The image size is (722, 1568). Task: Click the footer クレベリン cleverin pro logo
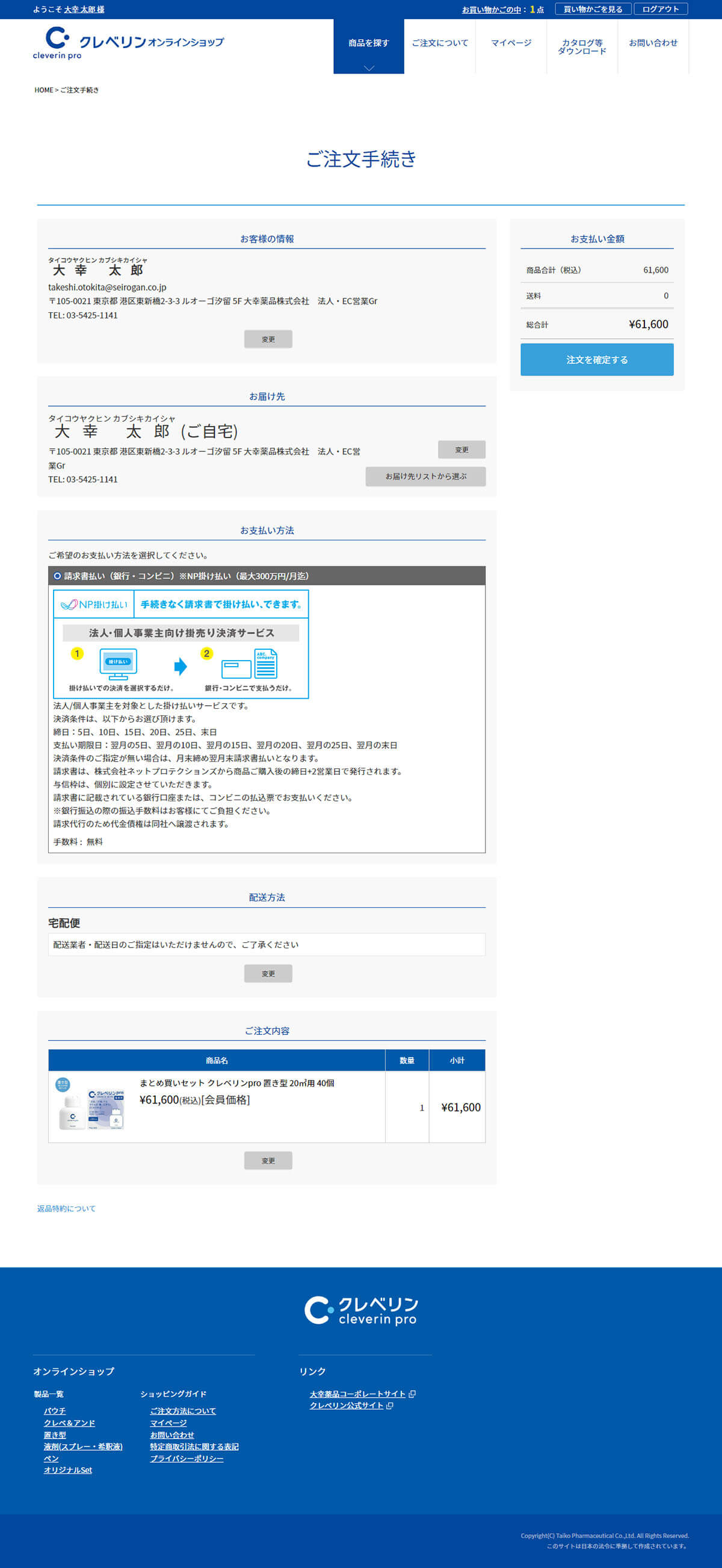pyautogui.click(x=361, y=1310)
